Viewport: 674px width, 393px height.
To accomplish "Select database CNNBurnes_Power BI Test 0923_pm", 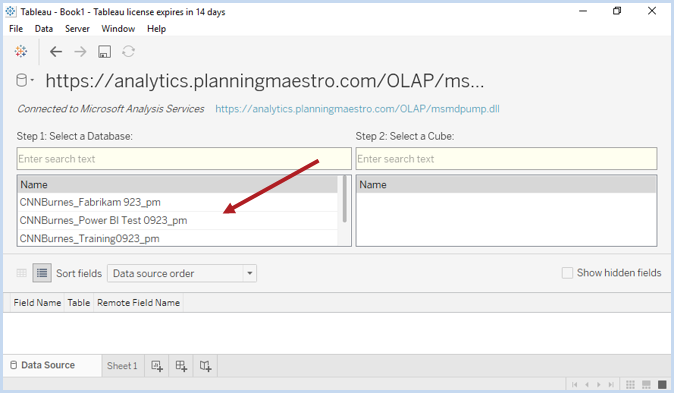I will [x=178, y=220].
